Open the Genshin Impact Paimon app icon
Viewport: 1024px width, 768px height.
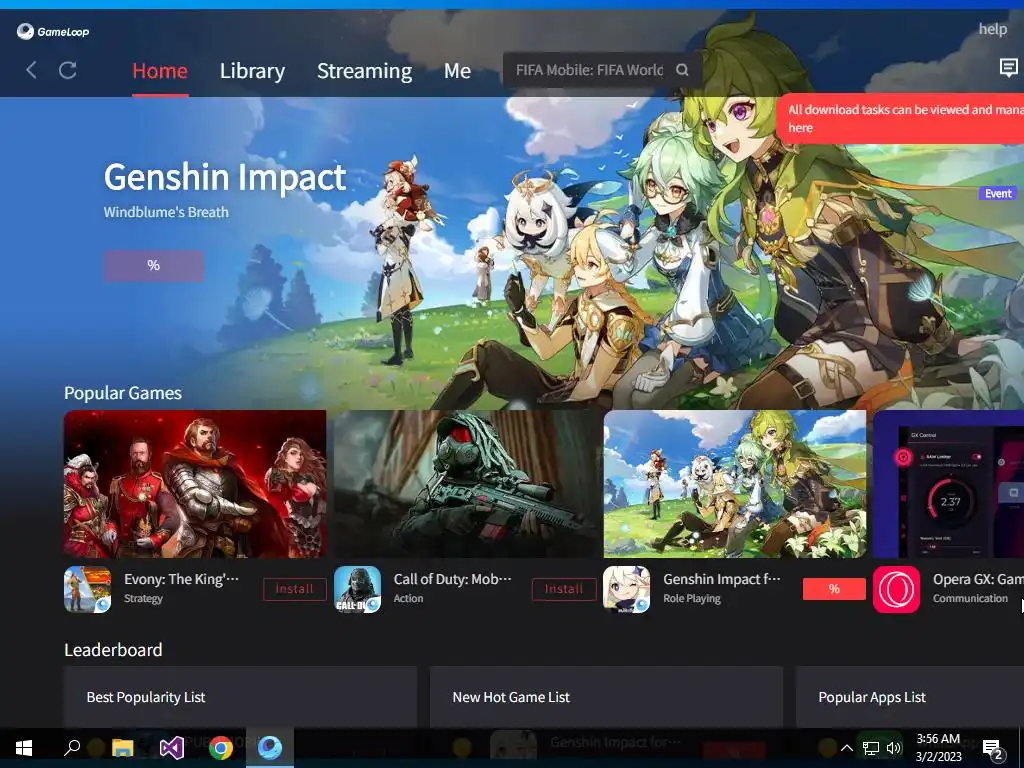pos(626,589)
